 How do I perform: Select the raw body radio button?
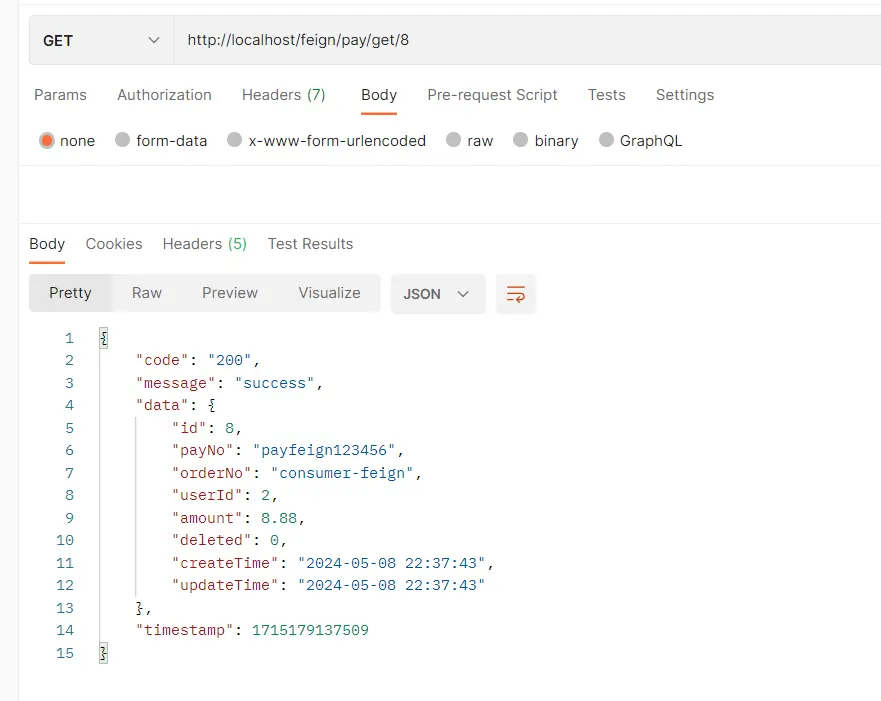coord(454,141)
